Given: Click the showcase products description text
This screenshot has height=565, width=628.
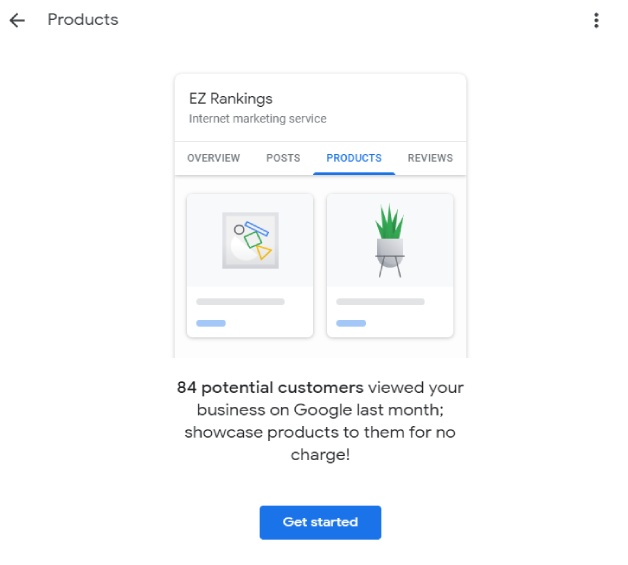Looking at the screenshot, I should pos(320,432).
